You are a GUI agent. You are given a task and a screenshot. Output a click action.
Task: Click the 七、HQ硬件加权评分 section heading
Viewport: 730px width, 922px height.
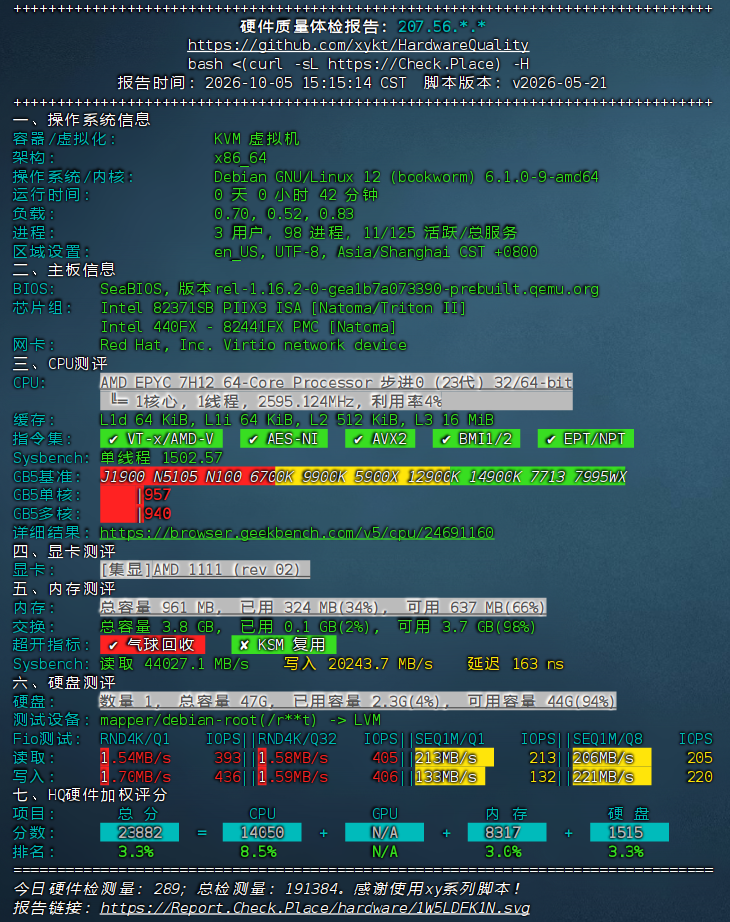pos(90,795)
